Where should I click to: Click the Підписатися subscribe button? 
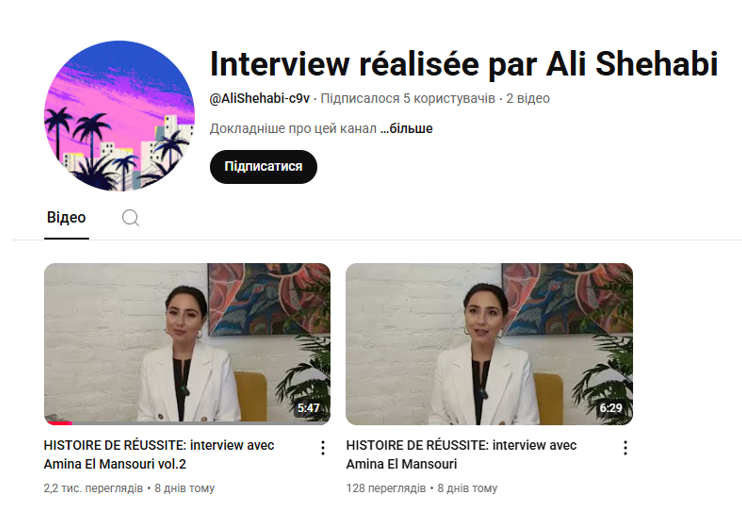[263, 167]
